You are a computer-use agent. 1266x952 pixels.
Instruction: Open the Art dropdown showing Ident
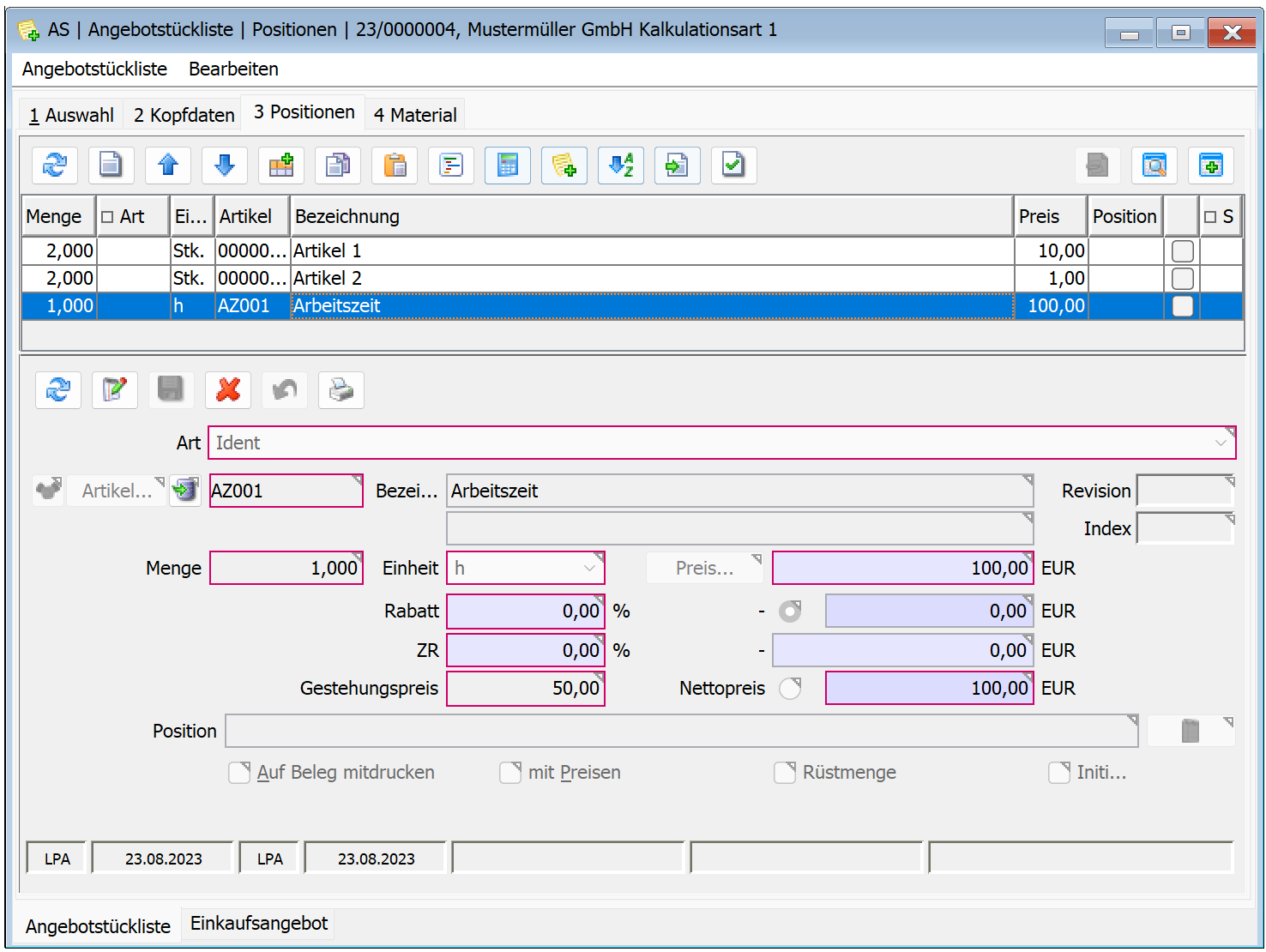coord(1220,443)
